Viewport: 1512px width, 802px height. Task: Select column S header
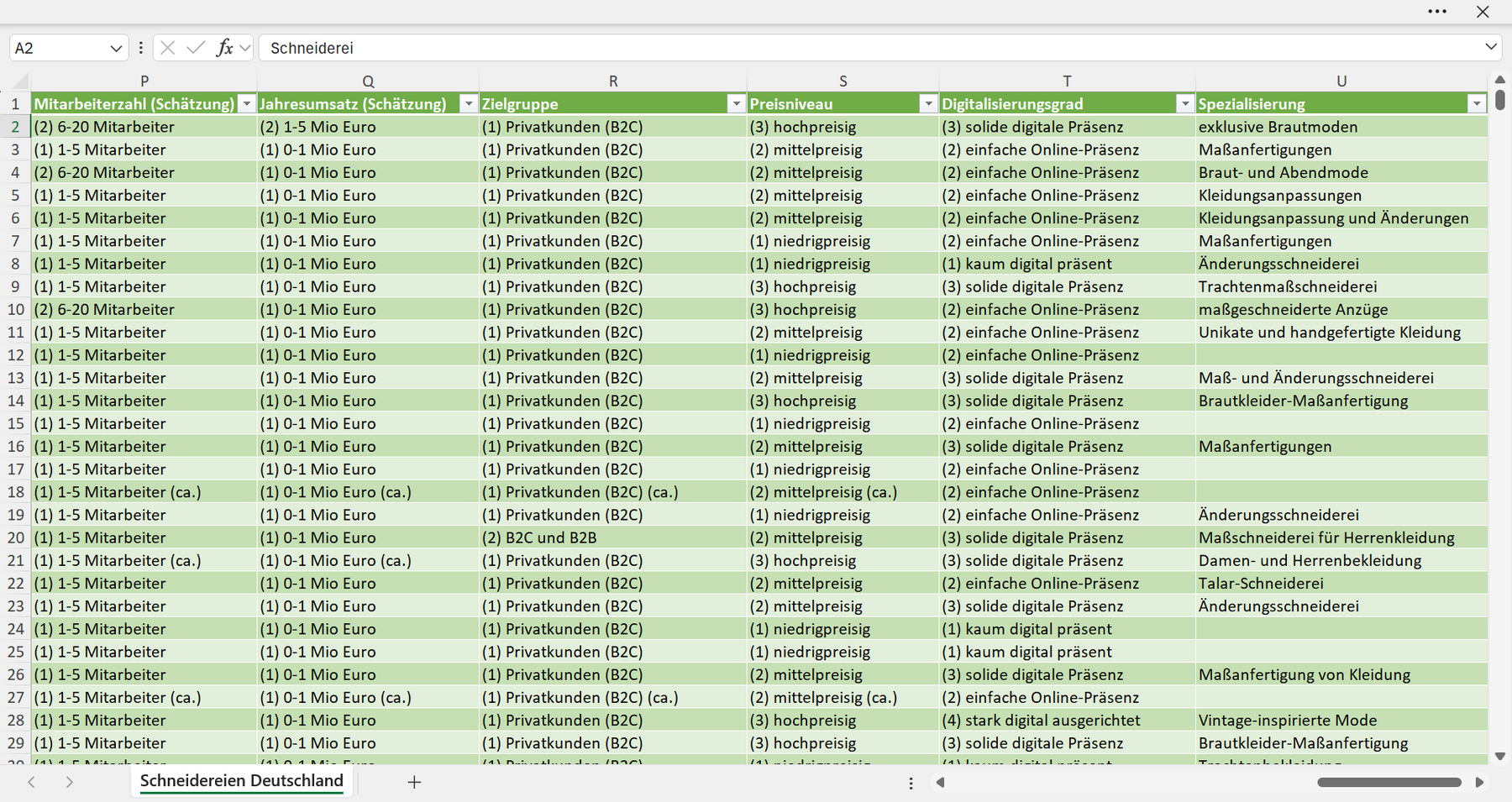tap(843, 81)
